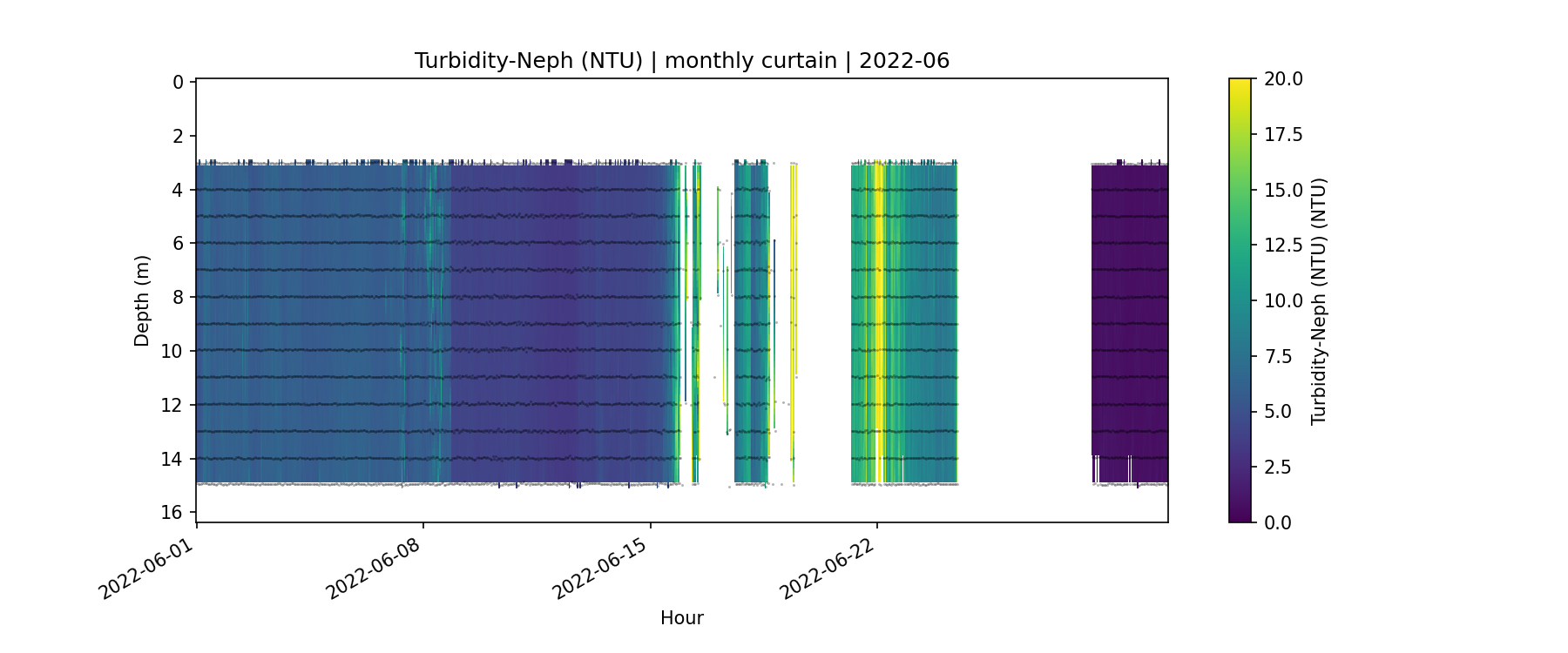Image resolution: width=1568 pixels, height=653 pixels.
Task: Click the 'Depth (m)' y-axis label
Action: point(142,300)
